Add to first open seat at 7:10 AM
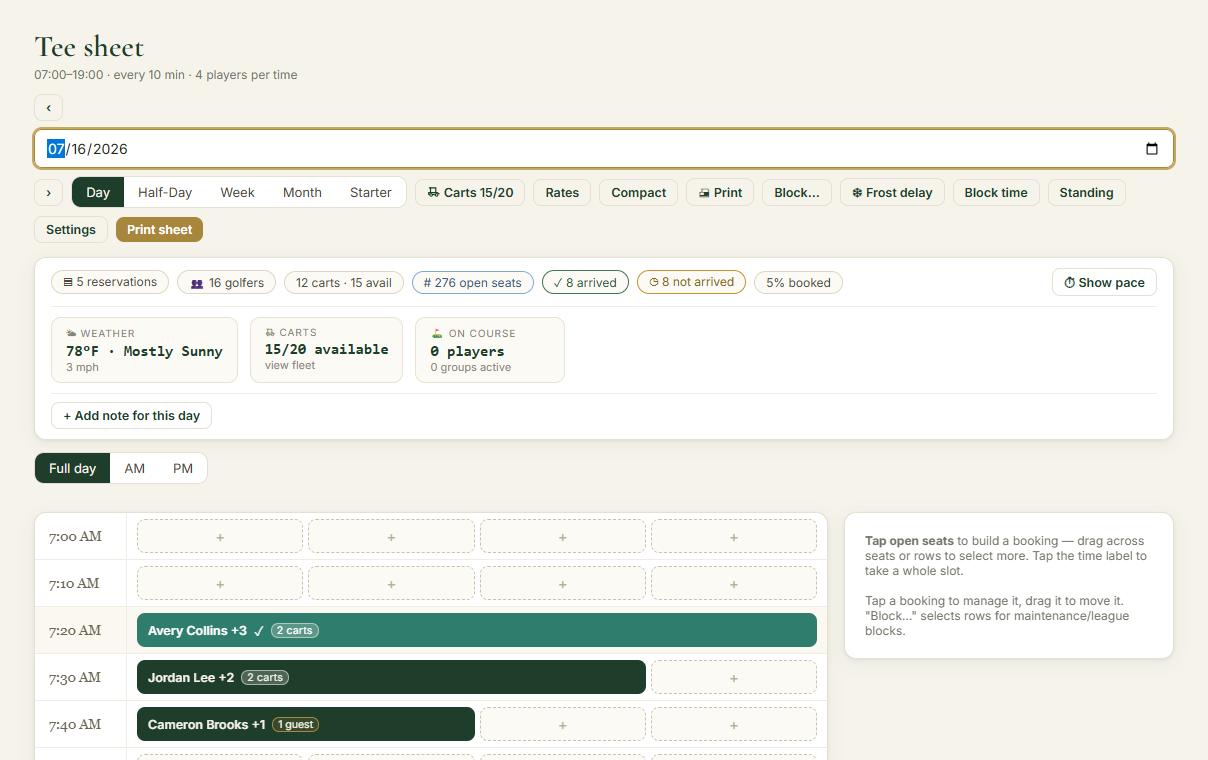This screenshot has width=1208, height=760. tap(220, 584)
